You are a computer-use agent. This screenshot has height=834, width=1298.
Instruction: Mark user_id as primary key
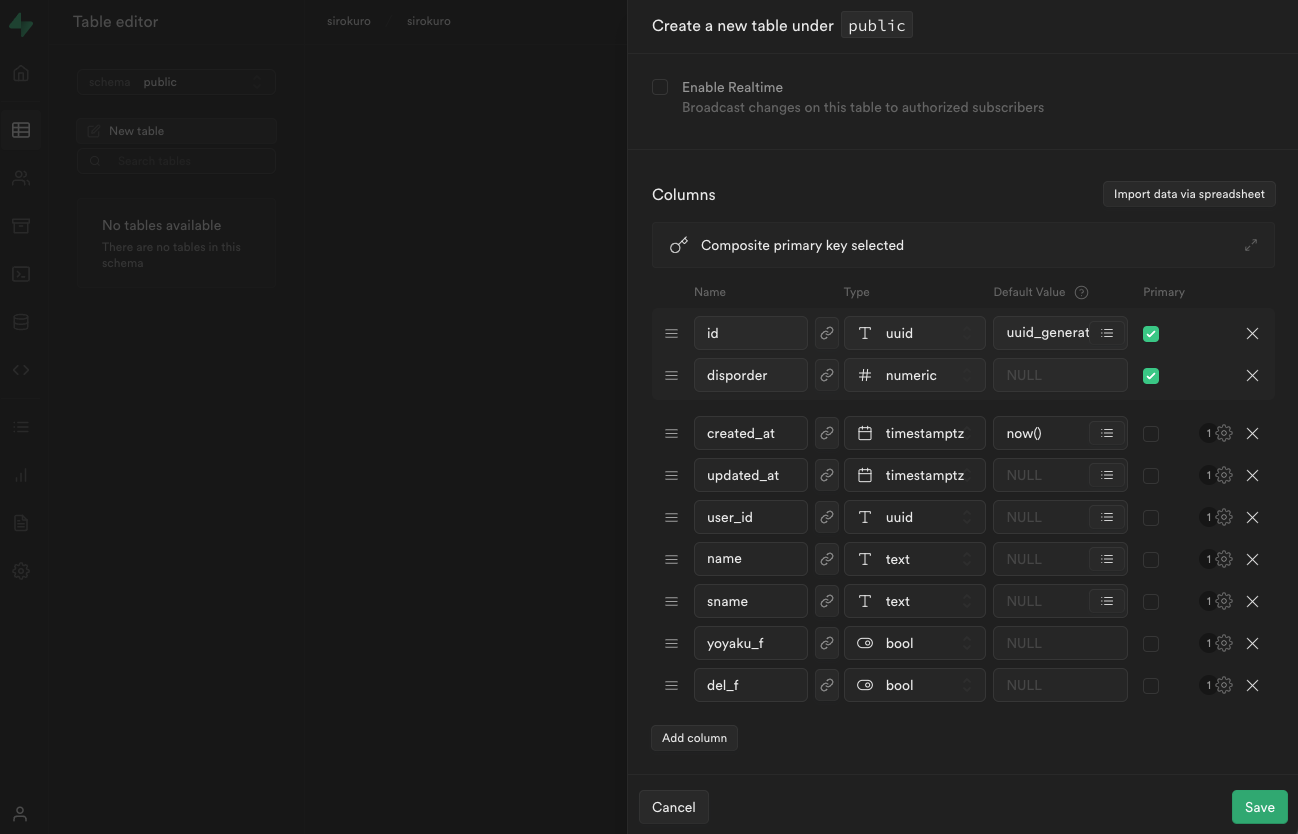click(x=1151, y=518)
